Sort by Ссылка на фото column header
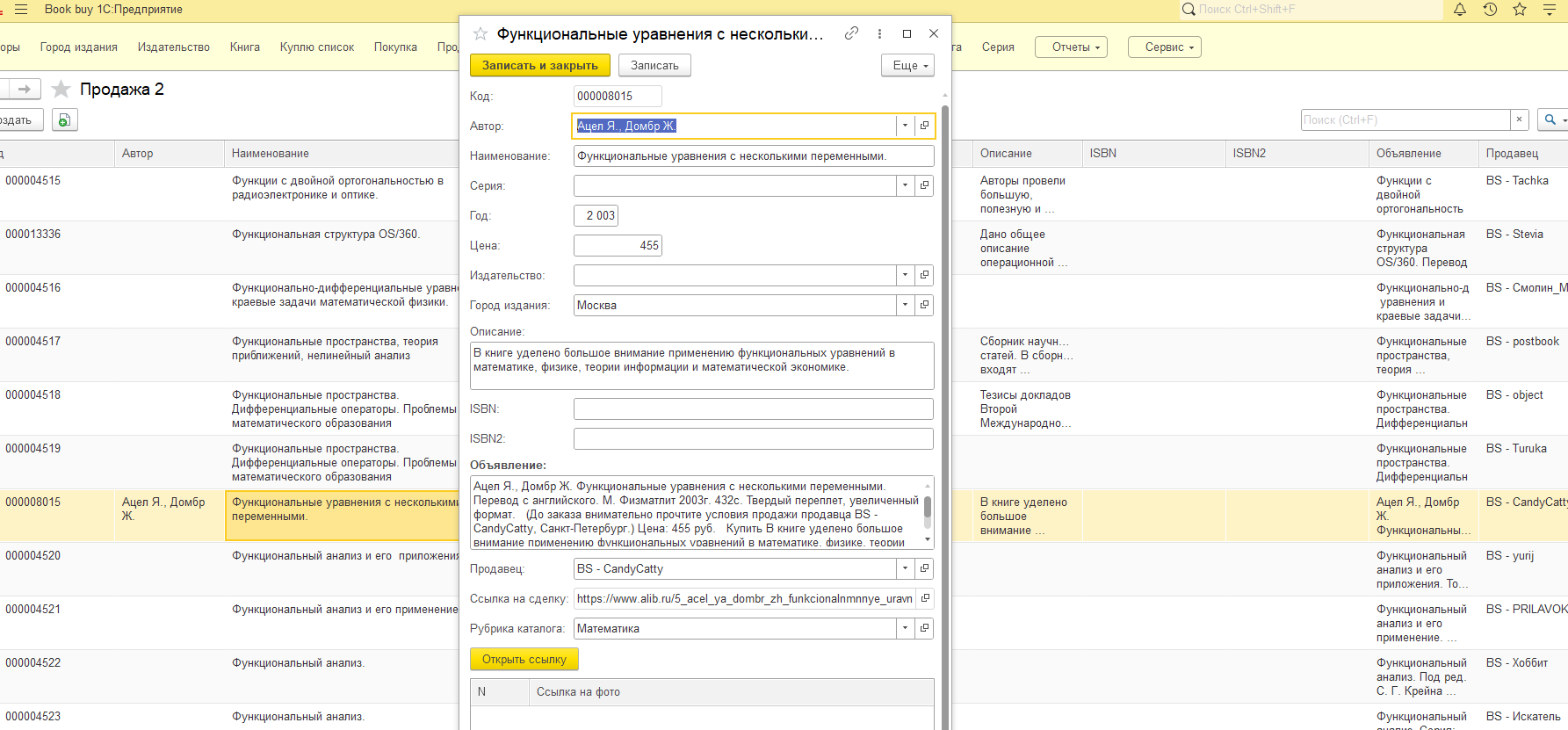This screenshot has height=730, width=1568. click(x=732, y=691)
